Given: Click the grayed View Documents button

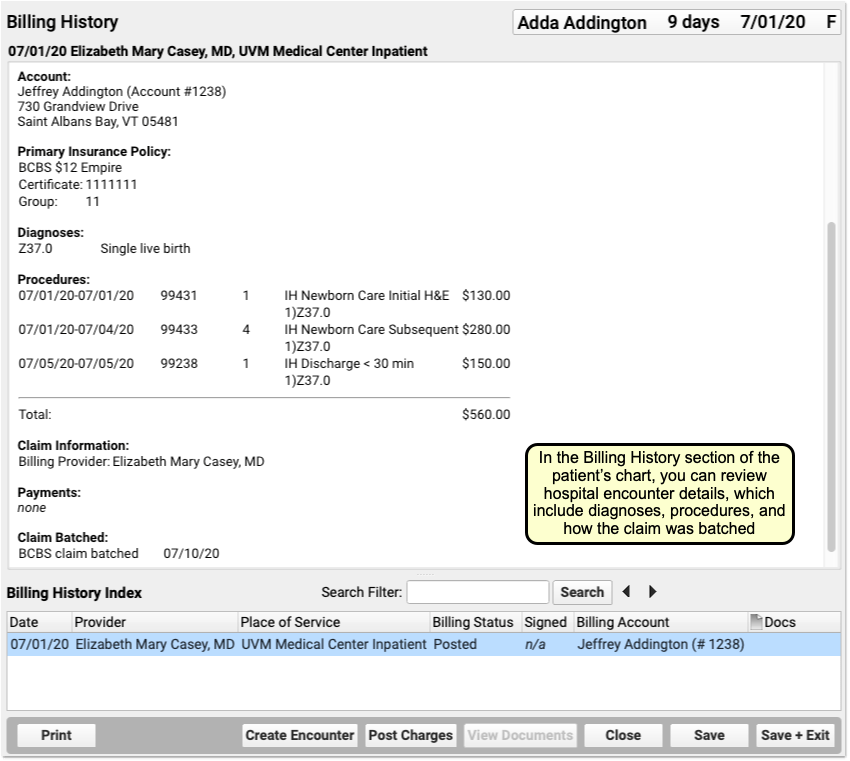Looking at the screenshot, I should pyautogui.click(x=520, y=735).
